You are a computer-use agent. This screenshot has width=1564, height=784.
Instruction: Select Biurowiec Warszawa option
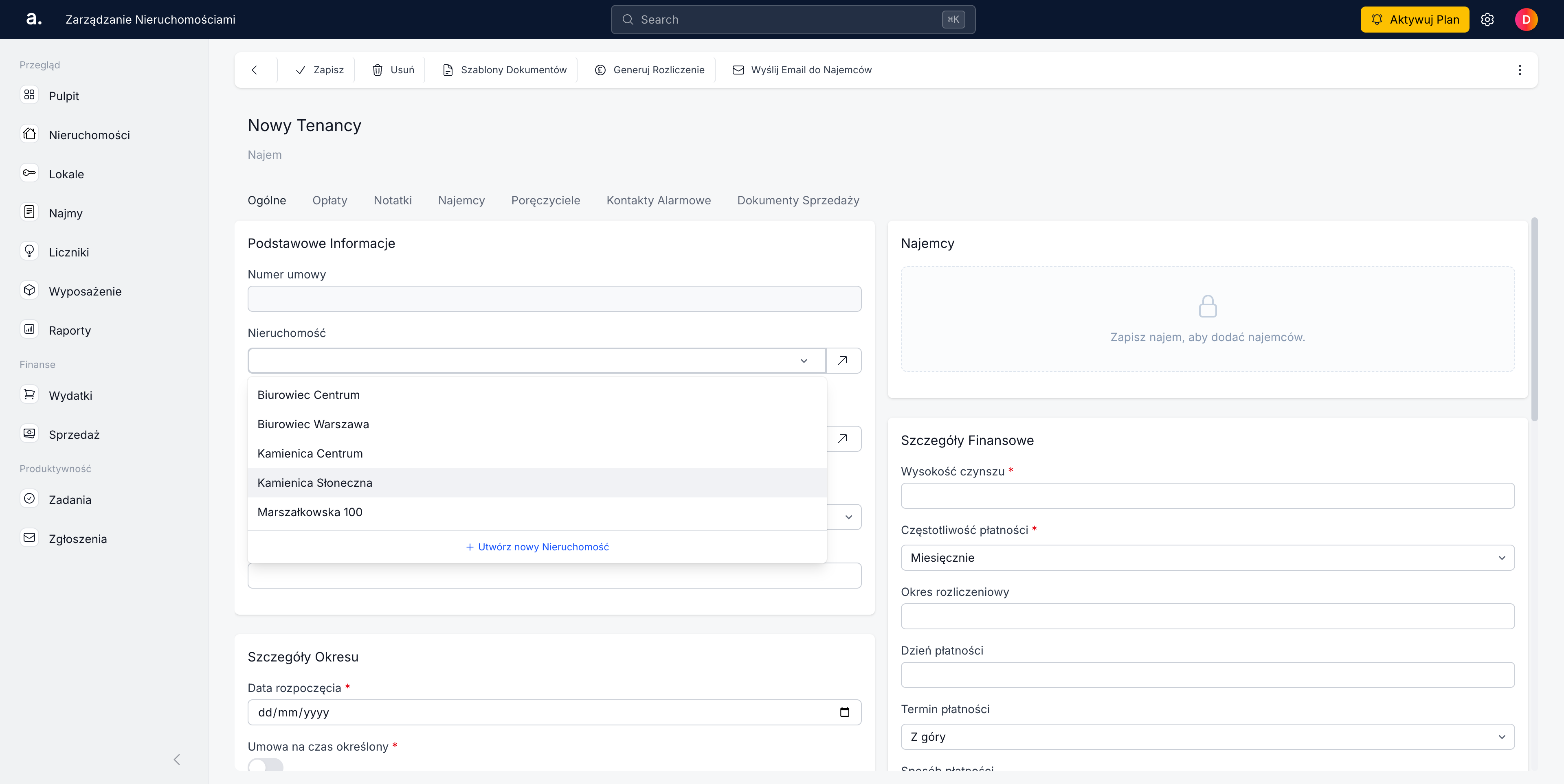[x=537, y=424]
